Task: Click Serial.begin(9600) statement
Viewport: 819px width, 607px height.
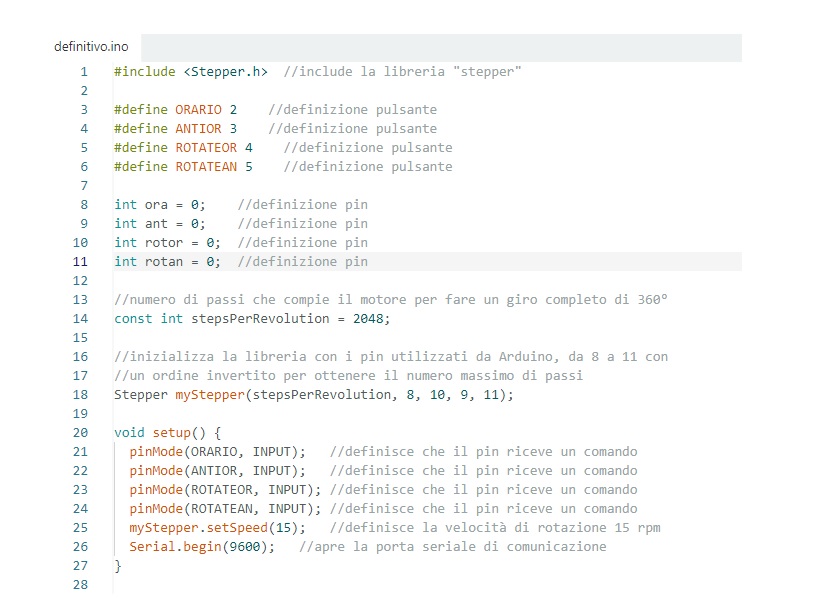Action: coord(202,547)
